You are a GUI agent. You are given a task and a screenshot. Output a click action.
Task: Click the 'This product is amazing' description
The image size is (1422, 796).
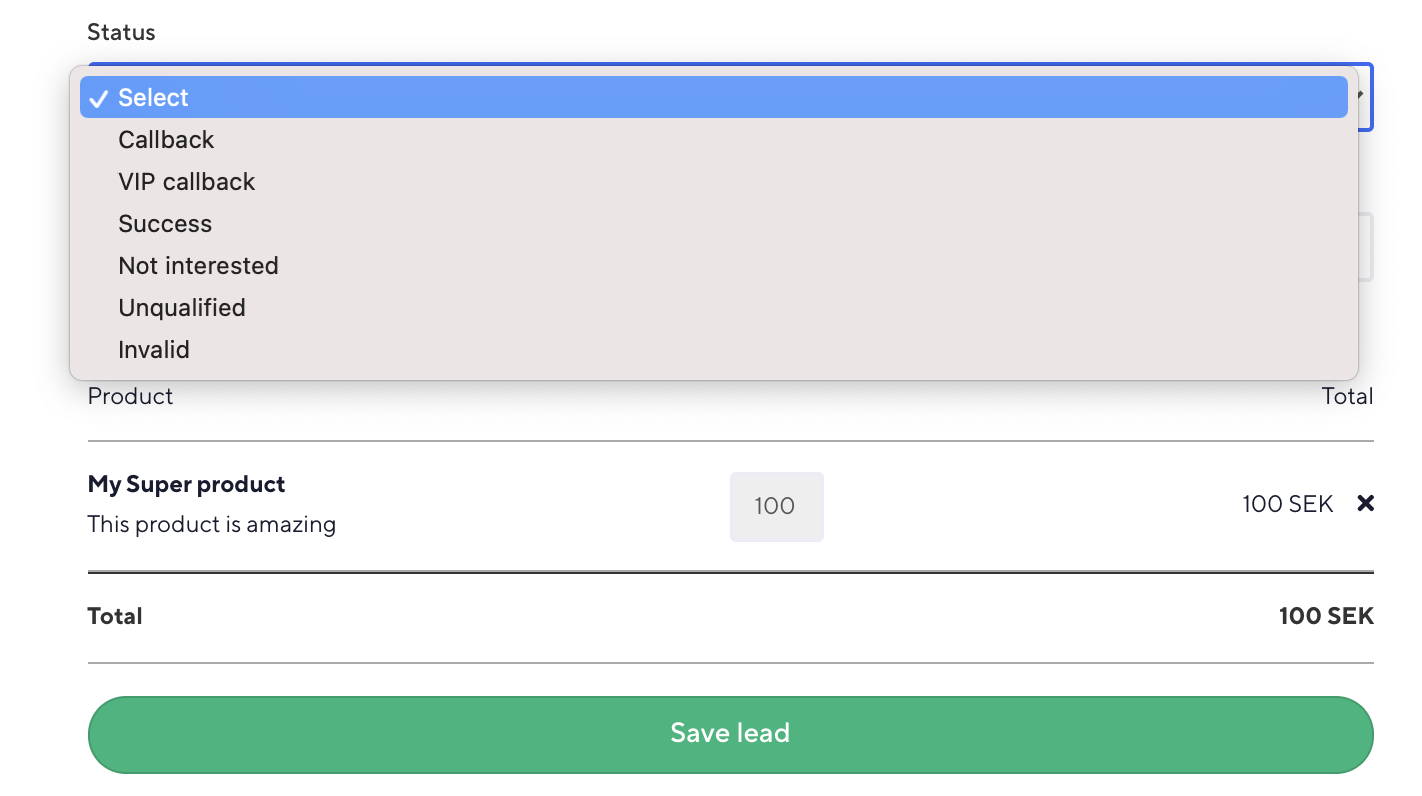[211, 524]
